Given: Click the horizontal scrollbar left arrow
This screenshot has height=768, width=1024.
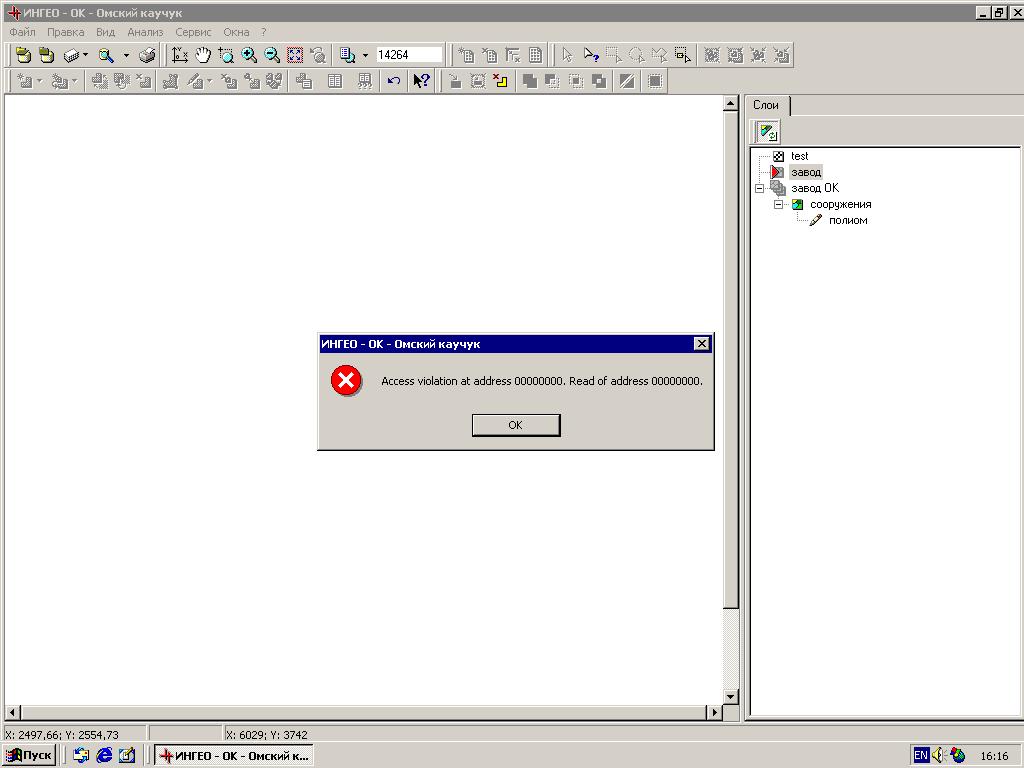Looking at the screenshot, I should pyautogui.click(x=12, y=712).
